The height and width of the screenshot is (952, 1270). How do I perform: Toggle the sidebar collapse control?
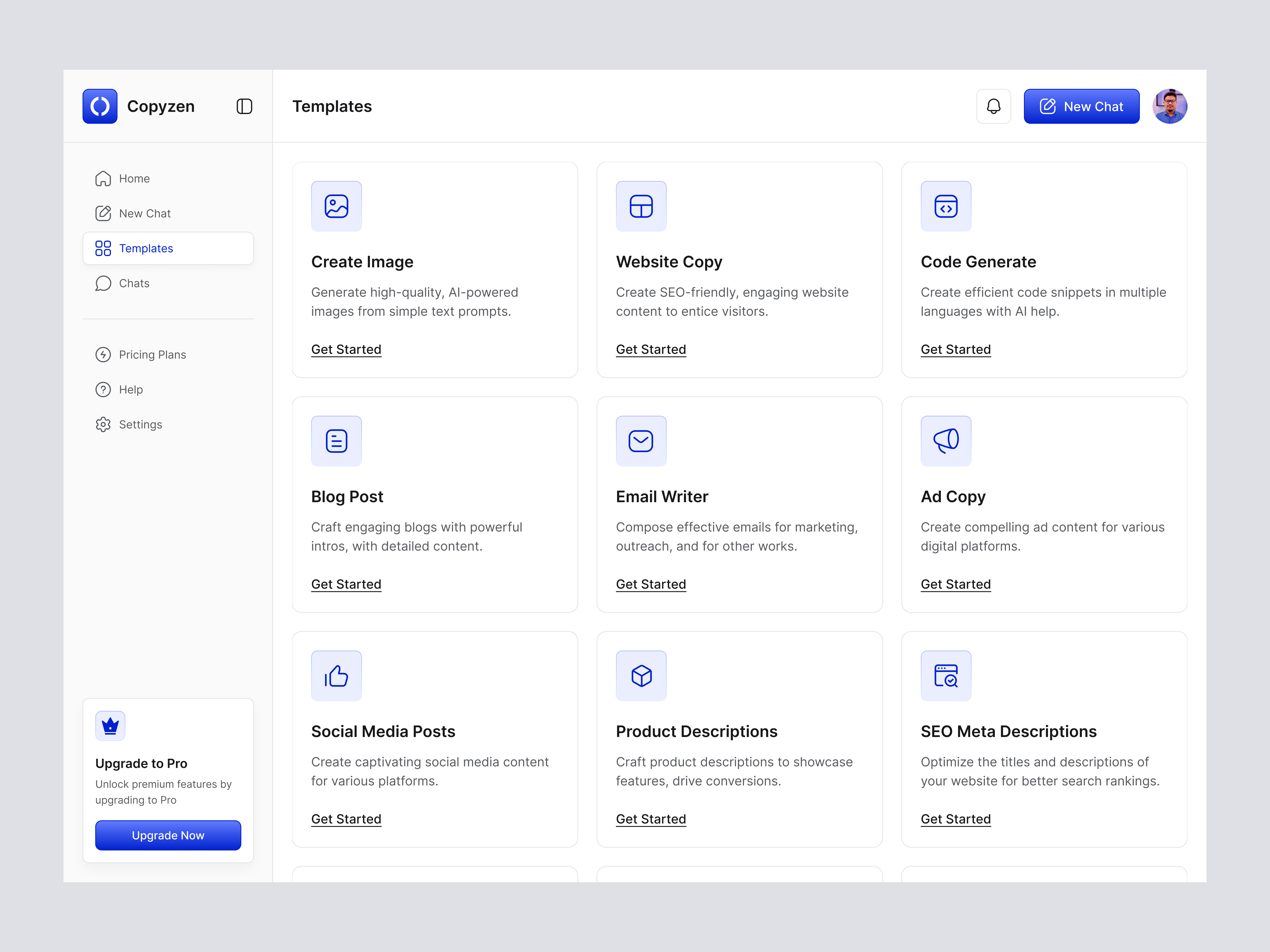tap(244, 106)
